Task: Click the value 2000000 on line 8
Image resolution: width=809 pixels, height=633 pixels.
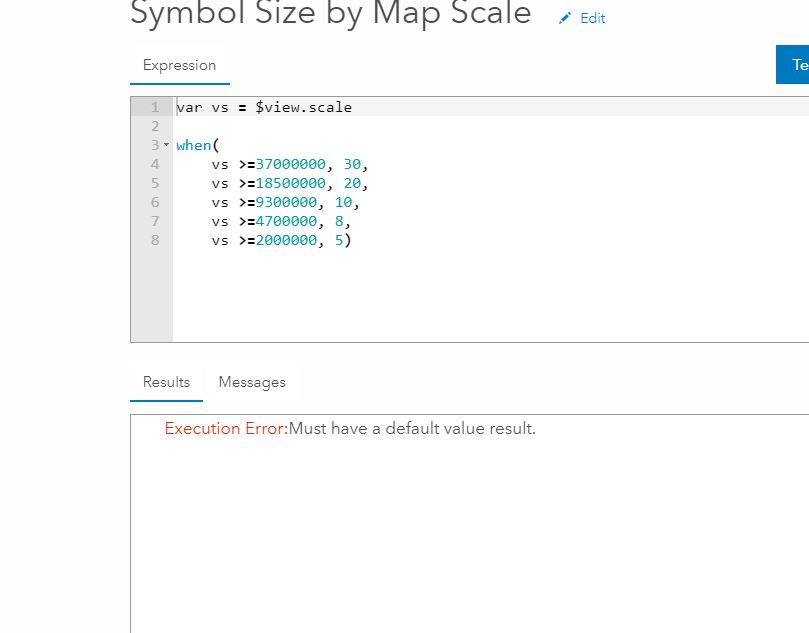Action: (x=286, y=240)
